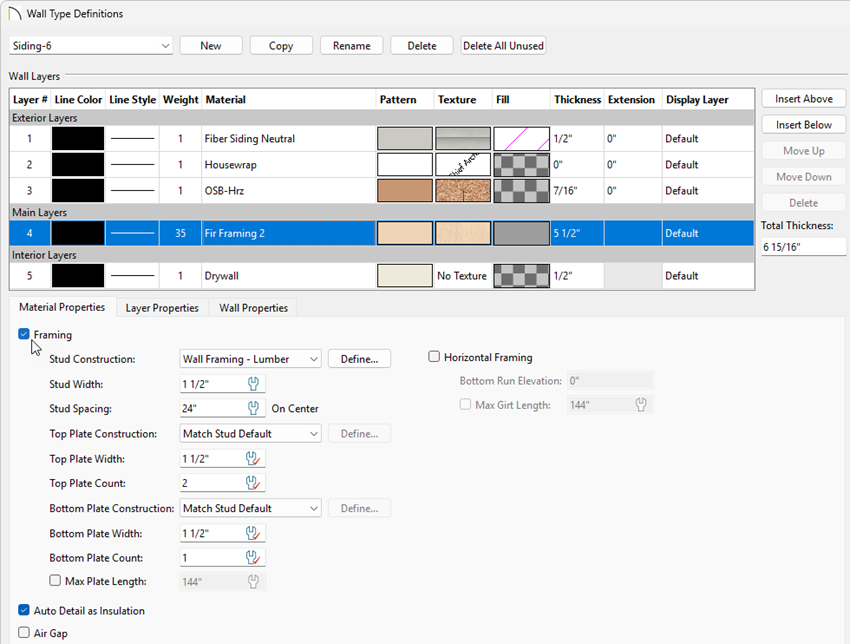Click the OSB-Hrz line style sample
Image resolution: width=850 pixels, height=644 pixels.
132,191
